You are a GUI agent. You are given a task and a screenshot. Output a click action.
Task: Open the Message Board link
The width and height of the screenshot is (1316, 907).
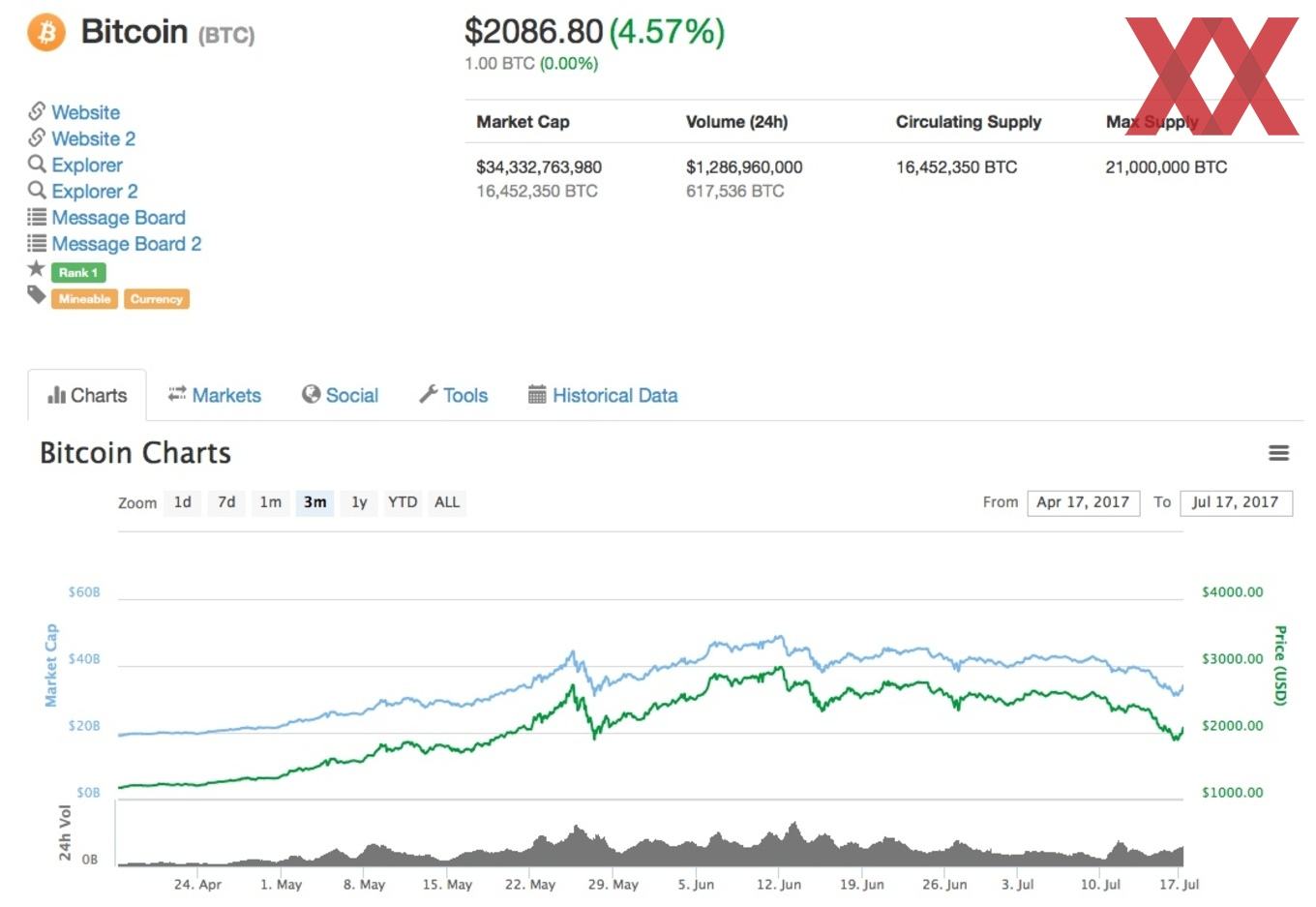[x=119, y=218]
